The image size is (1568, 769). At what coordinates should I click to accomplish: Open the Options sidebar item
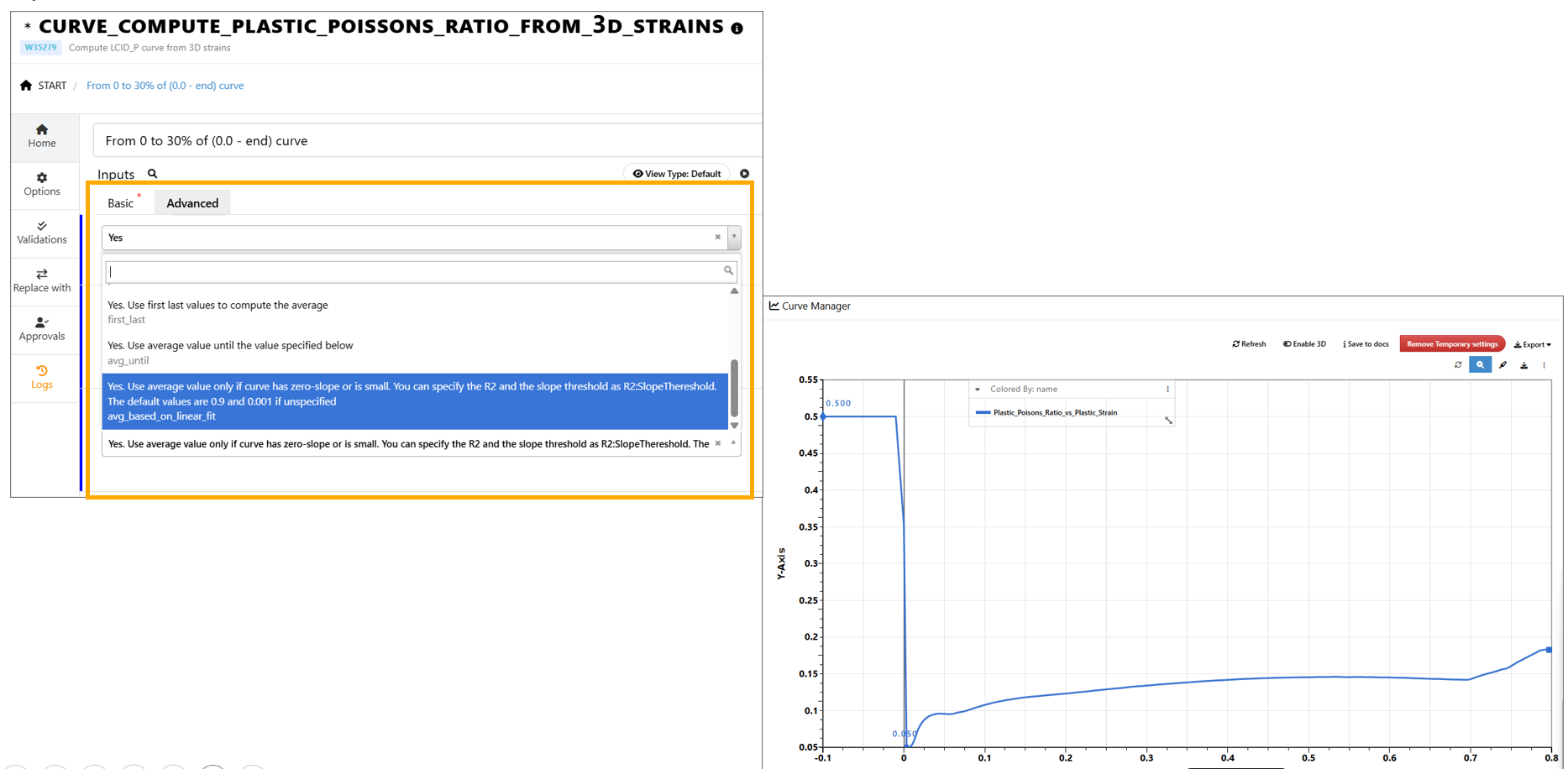tap(42, 184)
